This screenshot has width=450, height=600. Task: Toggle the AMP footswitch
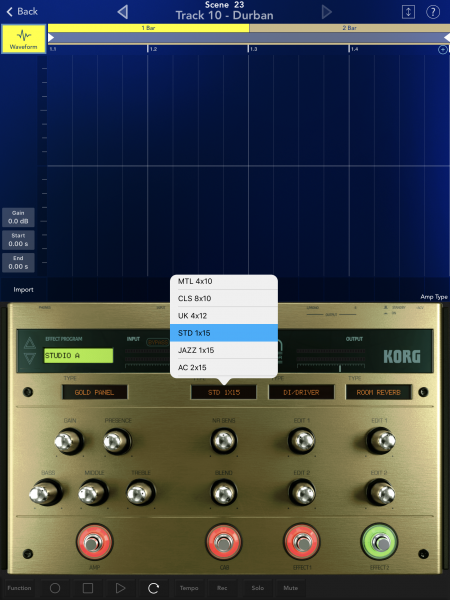pos(94,542)
